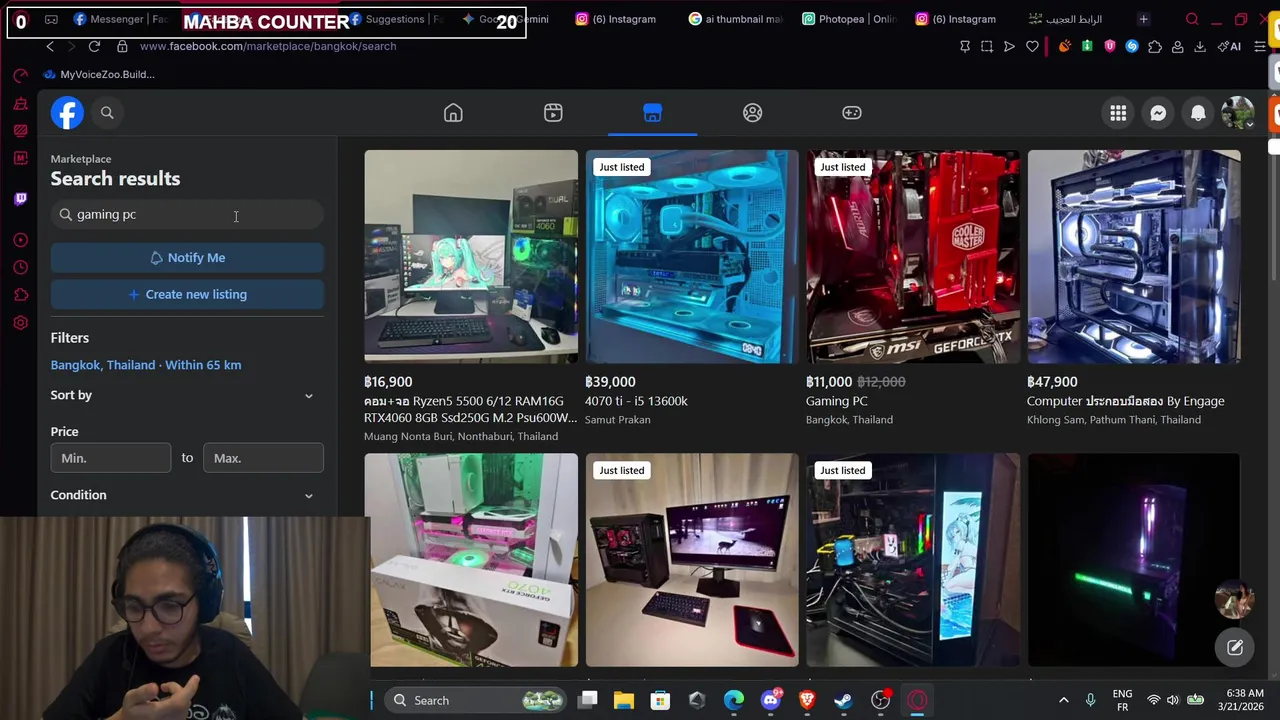Bookmark page with heart icon
Screen dimensions: 1280x720
(x=1032, y=46)
